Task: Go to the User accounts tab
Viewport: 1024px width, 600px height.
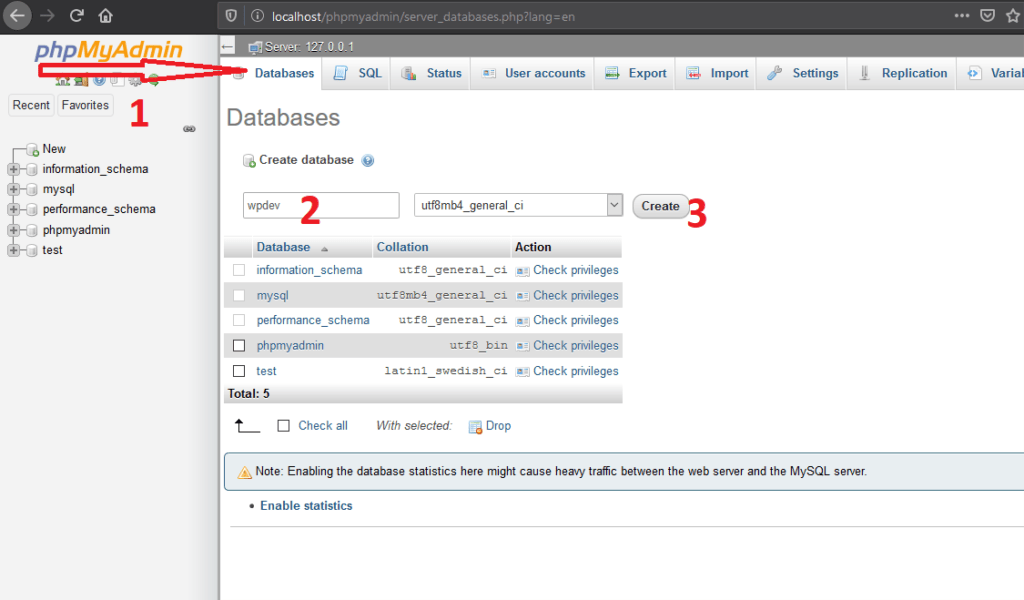Action: (533, 73)
